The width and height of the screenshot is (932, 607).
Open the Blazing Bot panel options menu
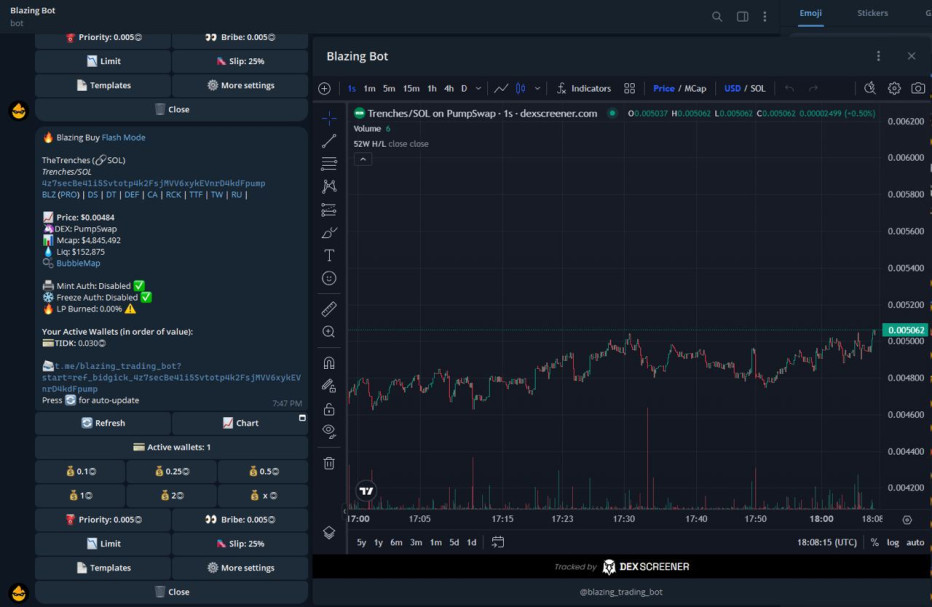[879, 56]
